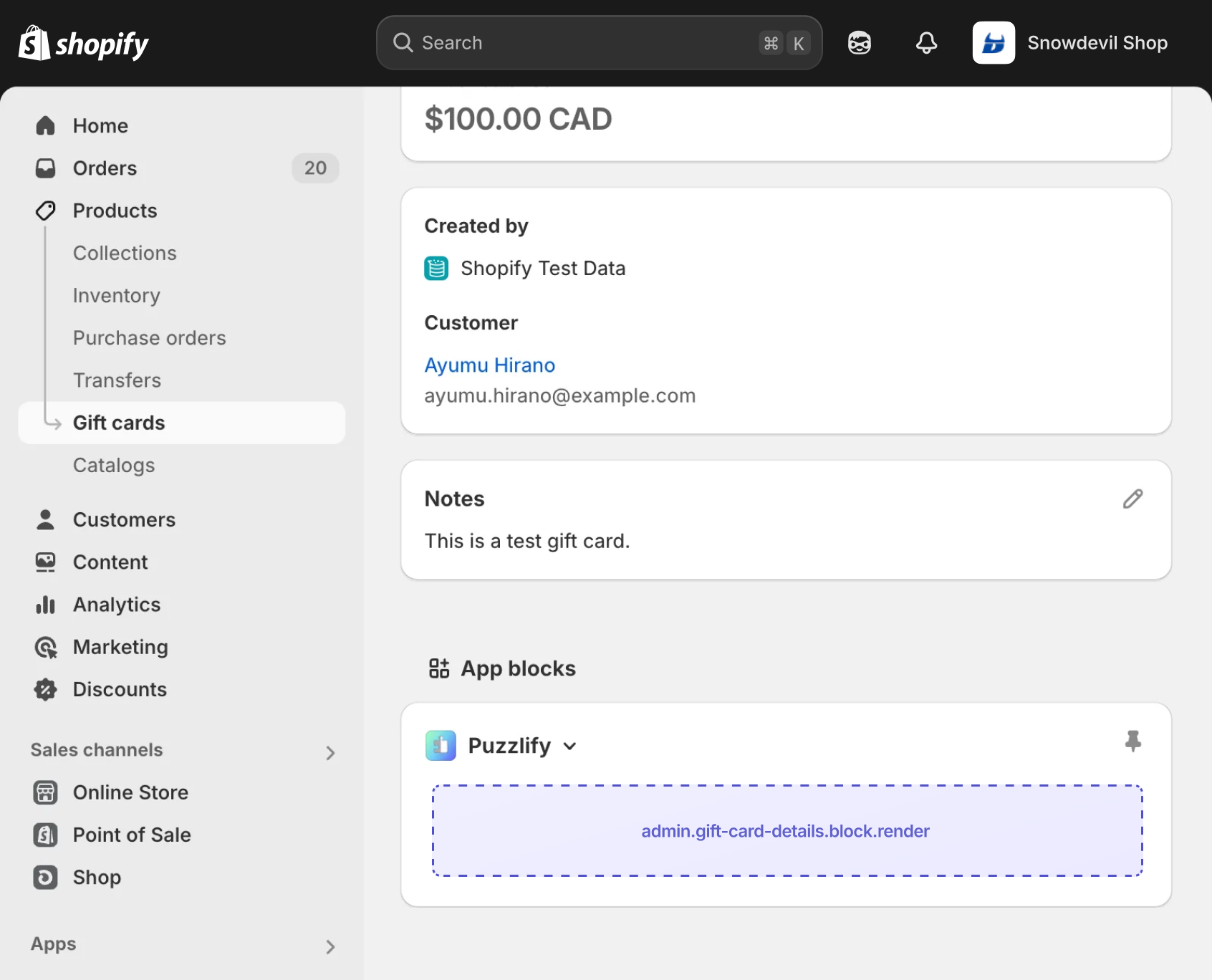1212x980 pixels.
Task: Open Customers in the sidebar
Action: [x=182, y=520]
